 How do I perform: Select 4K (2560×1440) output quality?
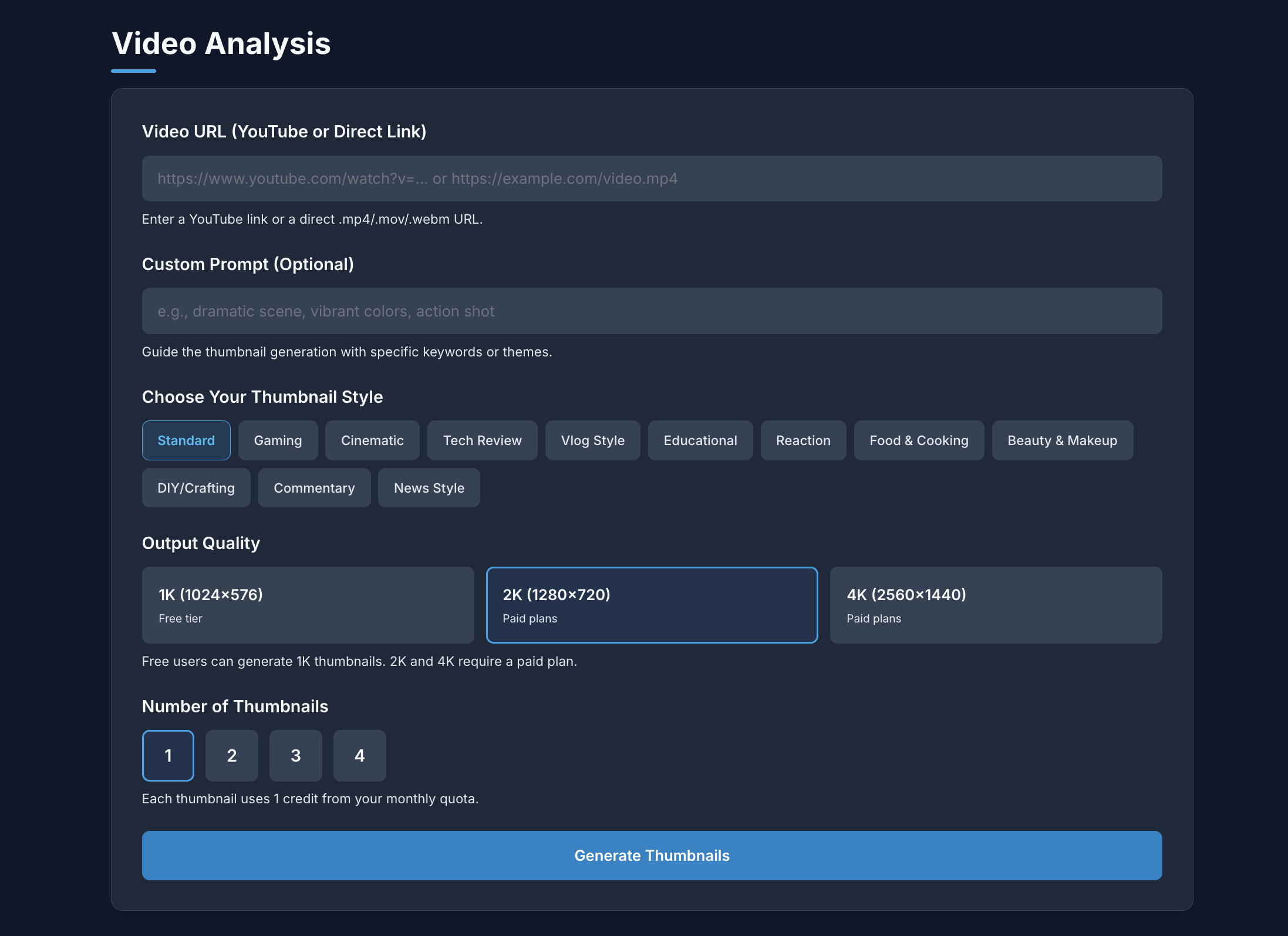(996, 605)
